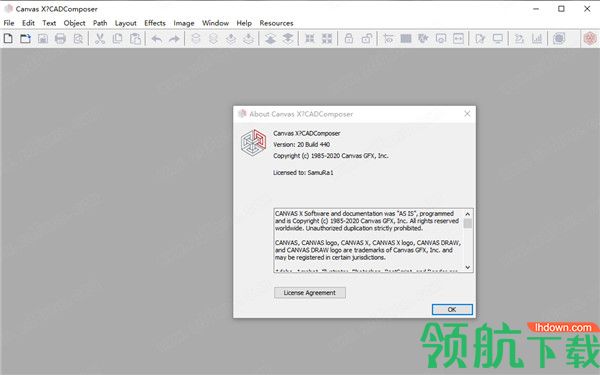Open the Resources menu
Viewport: 600px width, 375px height.
click(276, 23)
